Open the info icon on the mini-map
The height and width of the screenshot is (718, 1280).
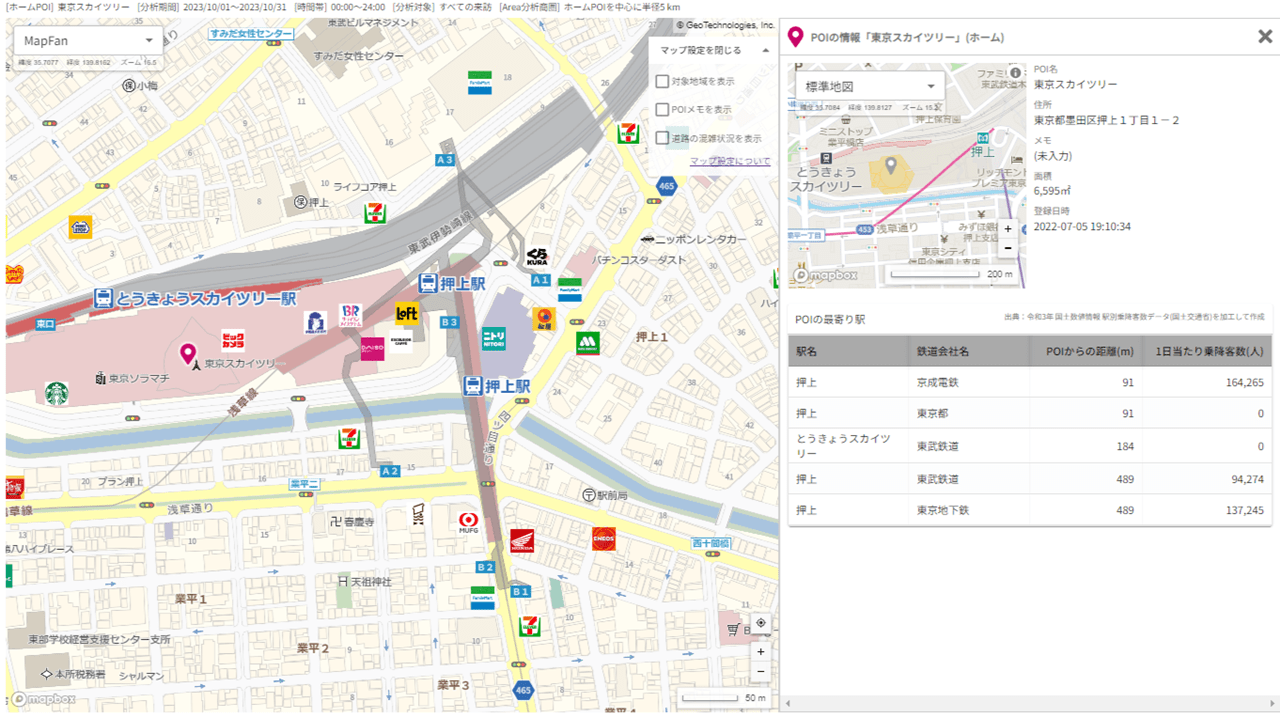point(1015,71)
